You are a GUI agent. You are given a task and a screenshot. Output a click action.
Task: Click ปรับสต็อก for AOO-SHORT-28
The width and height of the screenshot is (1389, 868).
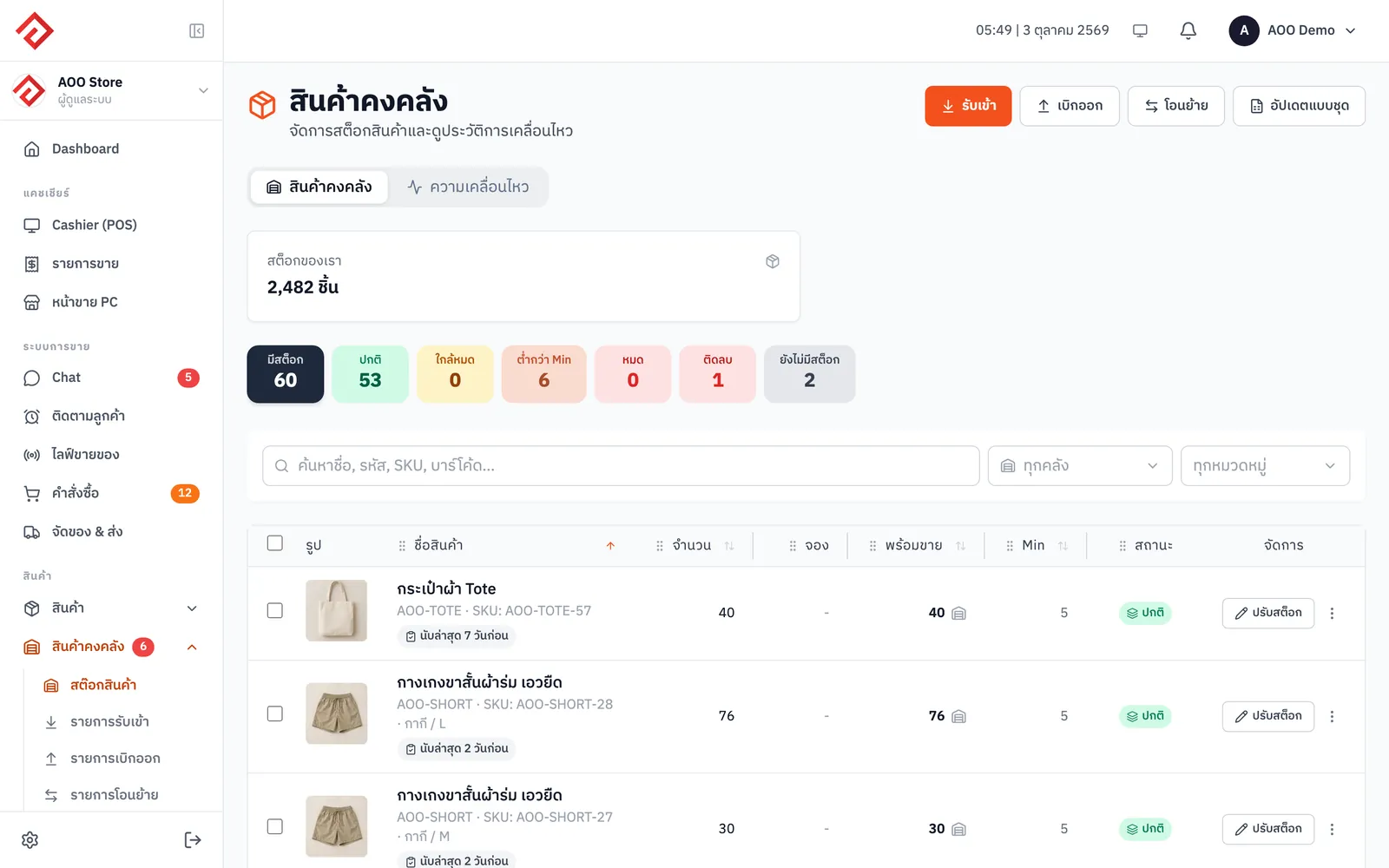[1268, 716]
